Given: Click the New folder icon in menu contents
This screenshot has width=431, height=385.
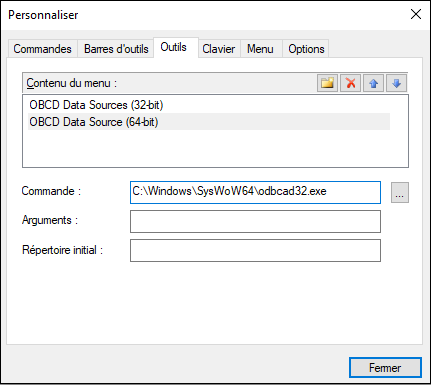Looking at the screenshot, I should [x=327, y=83].
